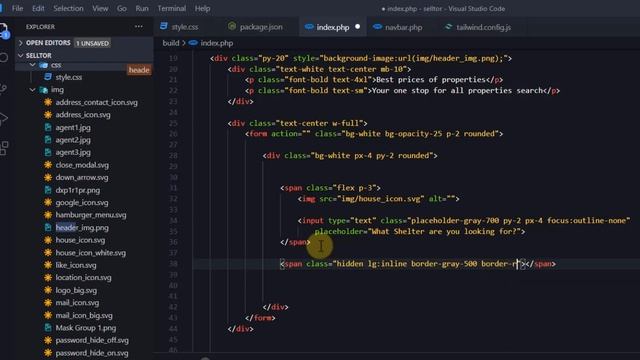Open agent1.jpg file

(x=73, y=127)
